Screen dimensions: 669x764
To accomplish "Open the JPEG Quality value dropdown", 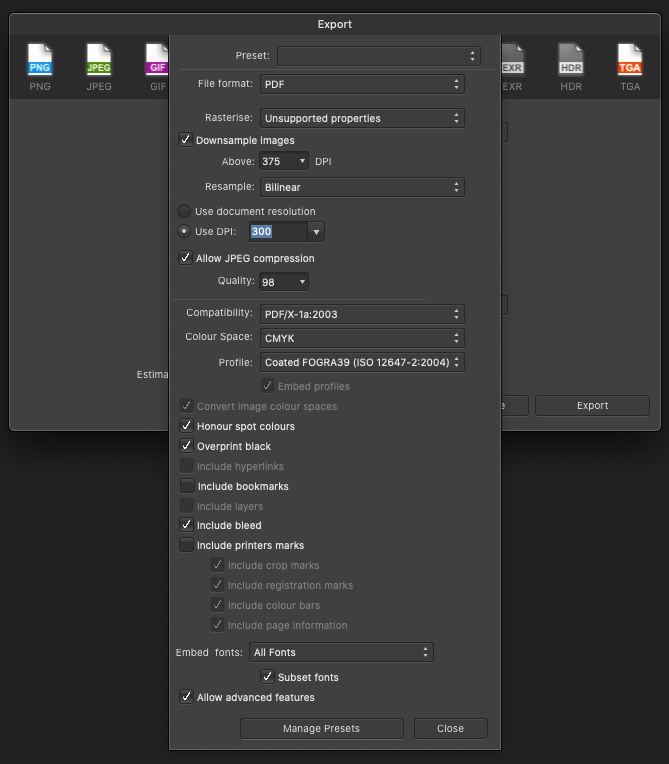I will click(284, 282).
